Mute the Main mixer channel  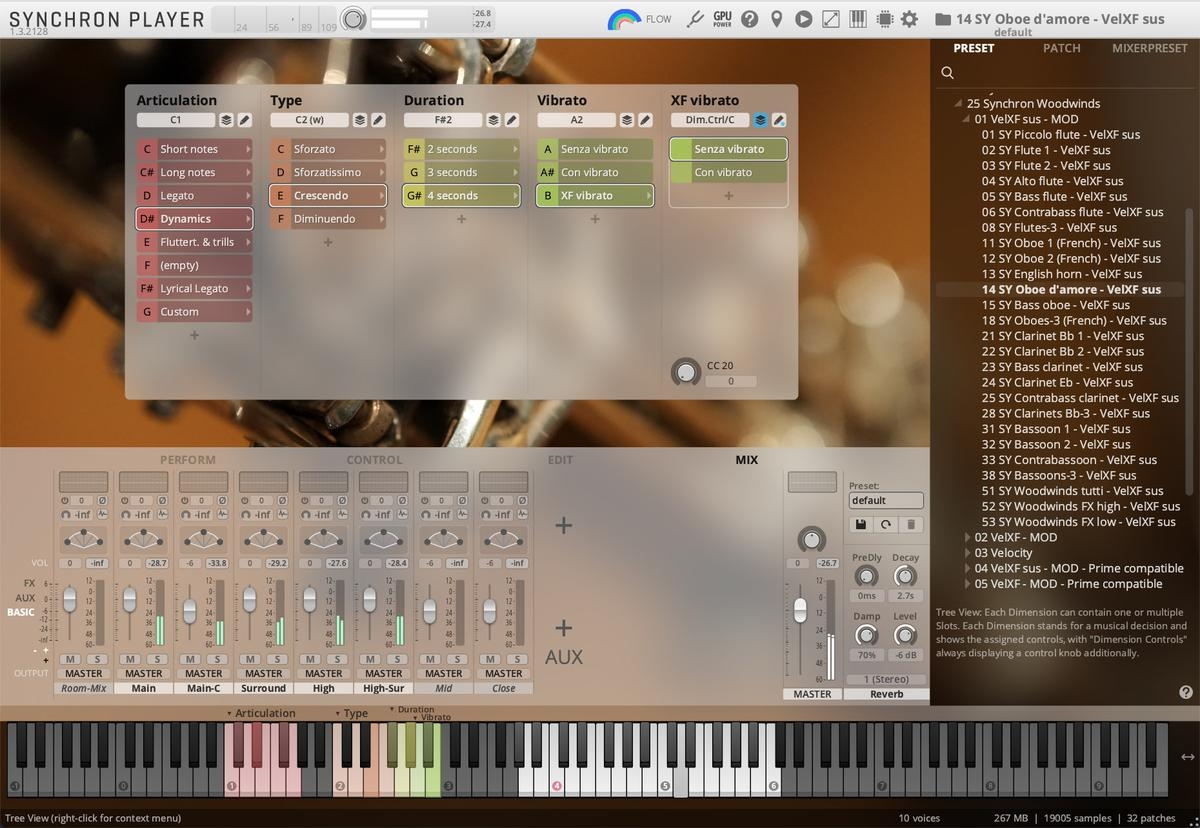[x=131, y=659]
